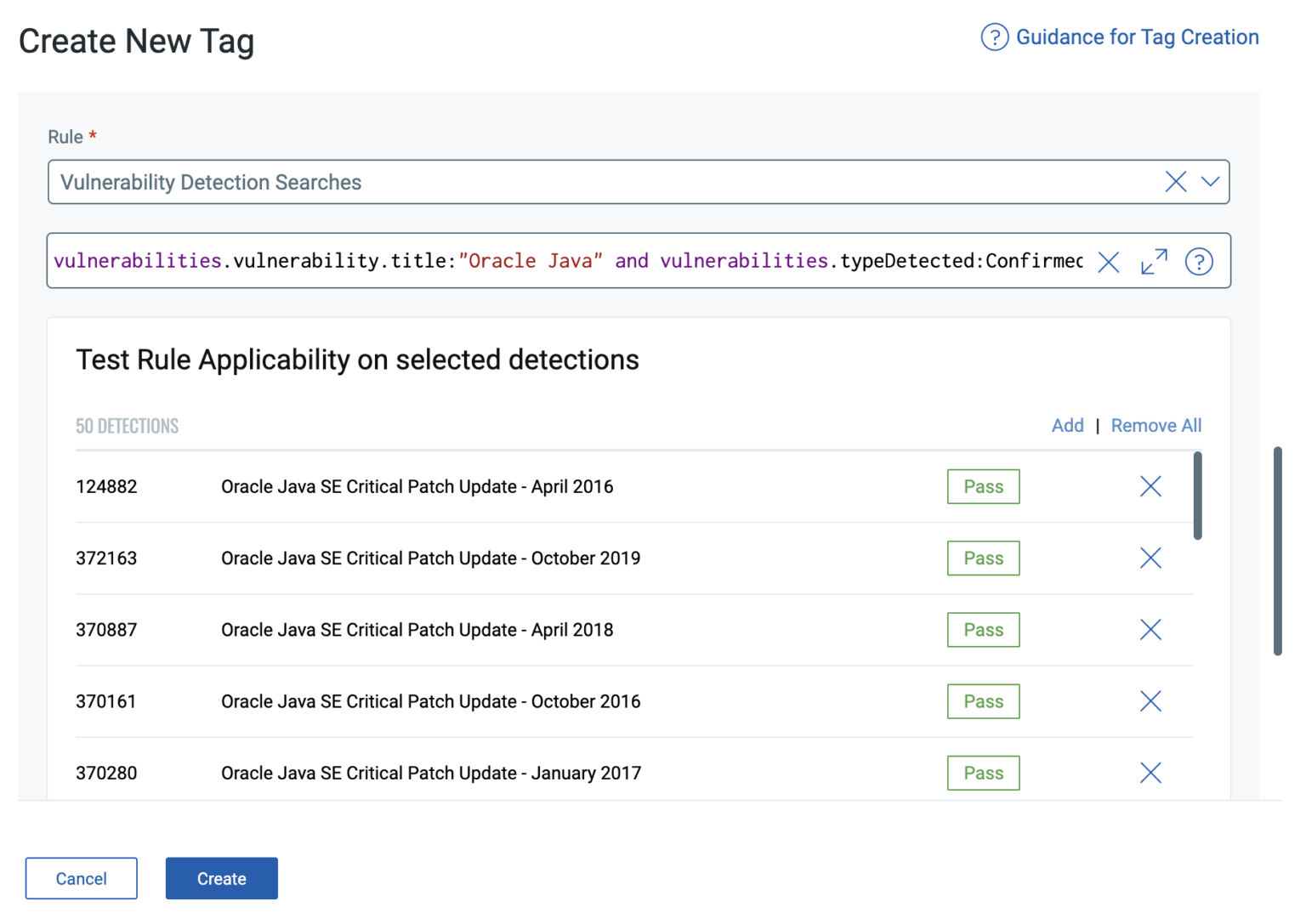
Task: Remove detection 372163 using its X icon
Action: click(1150, 558)
